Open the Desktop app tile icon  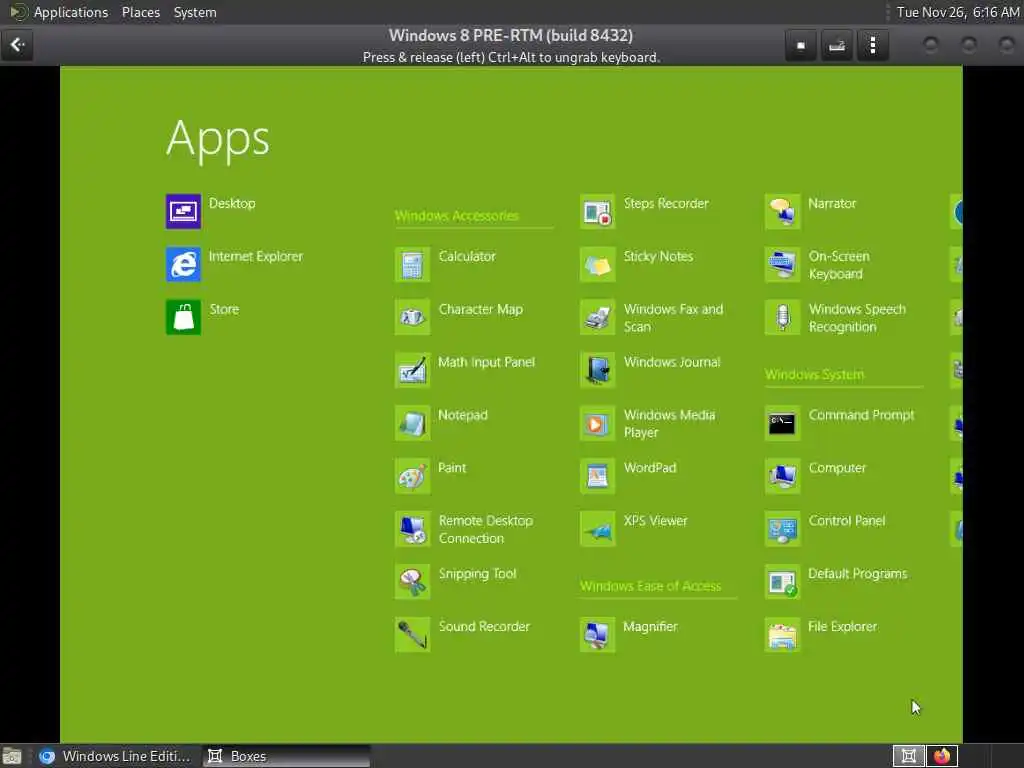(183, 212)
